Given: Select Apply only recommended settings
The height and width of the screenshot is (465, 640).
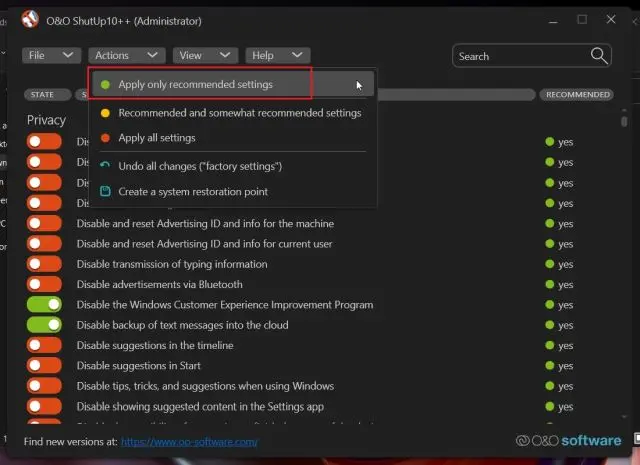Looking at the screenshot, I should pos(233,85).
